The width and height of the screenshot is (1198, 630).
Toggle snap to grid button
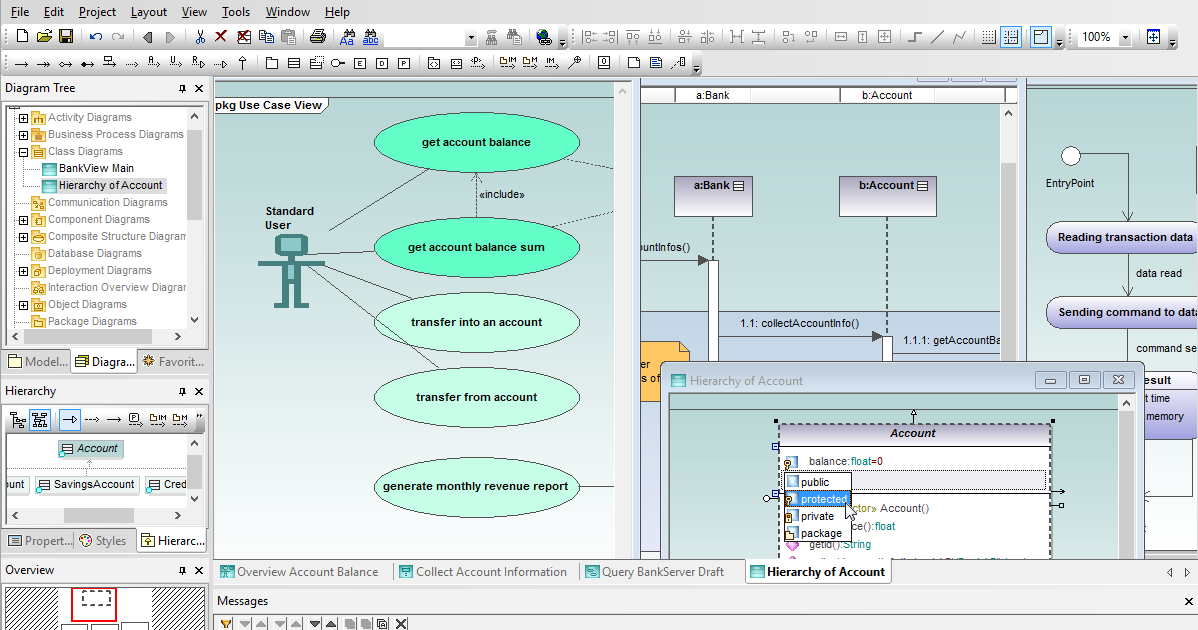(x=1011, y=37)
